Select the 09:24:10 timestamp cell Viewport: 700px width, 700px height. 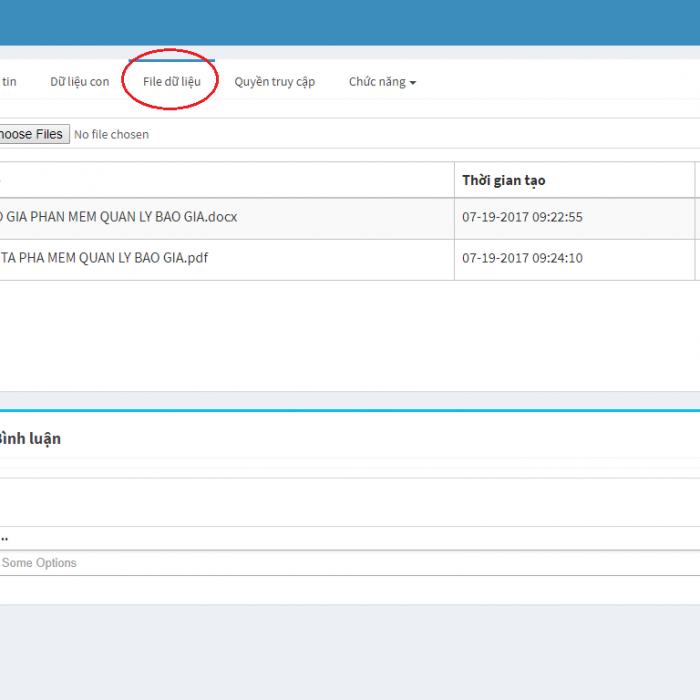pos(522,258)
